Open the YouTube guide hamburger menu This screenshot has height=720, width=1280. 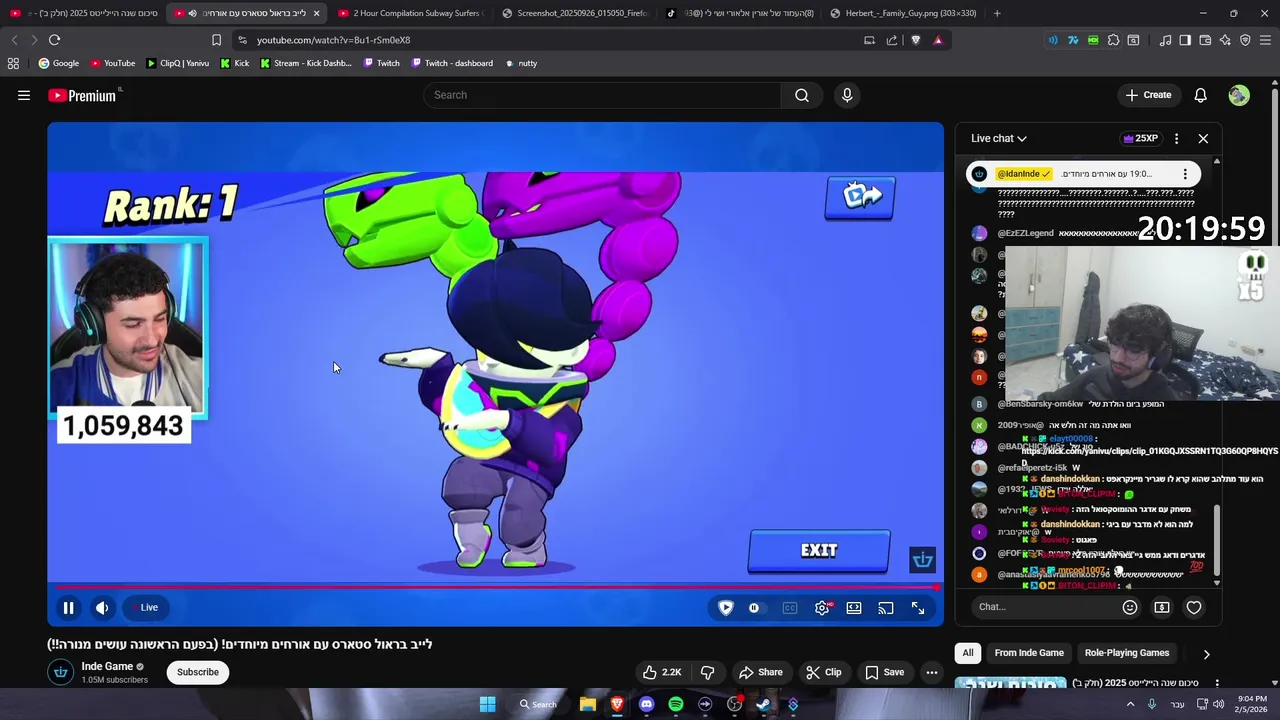pos(24,95)
